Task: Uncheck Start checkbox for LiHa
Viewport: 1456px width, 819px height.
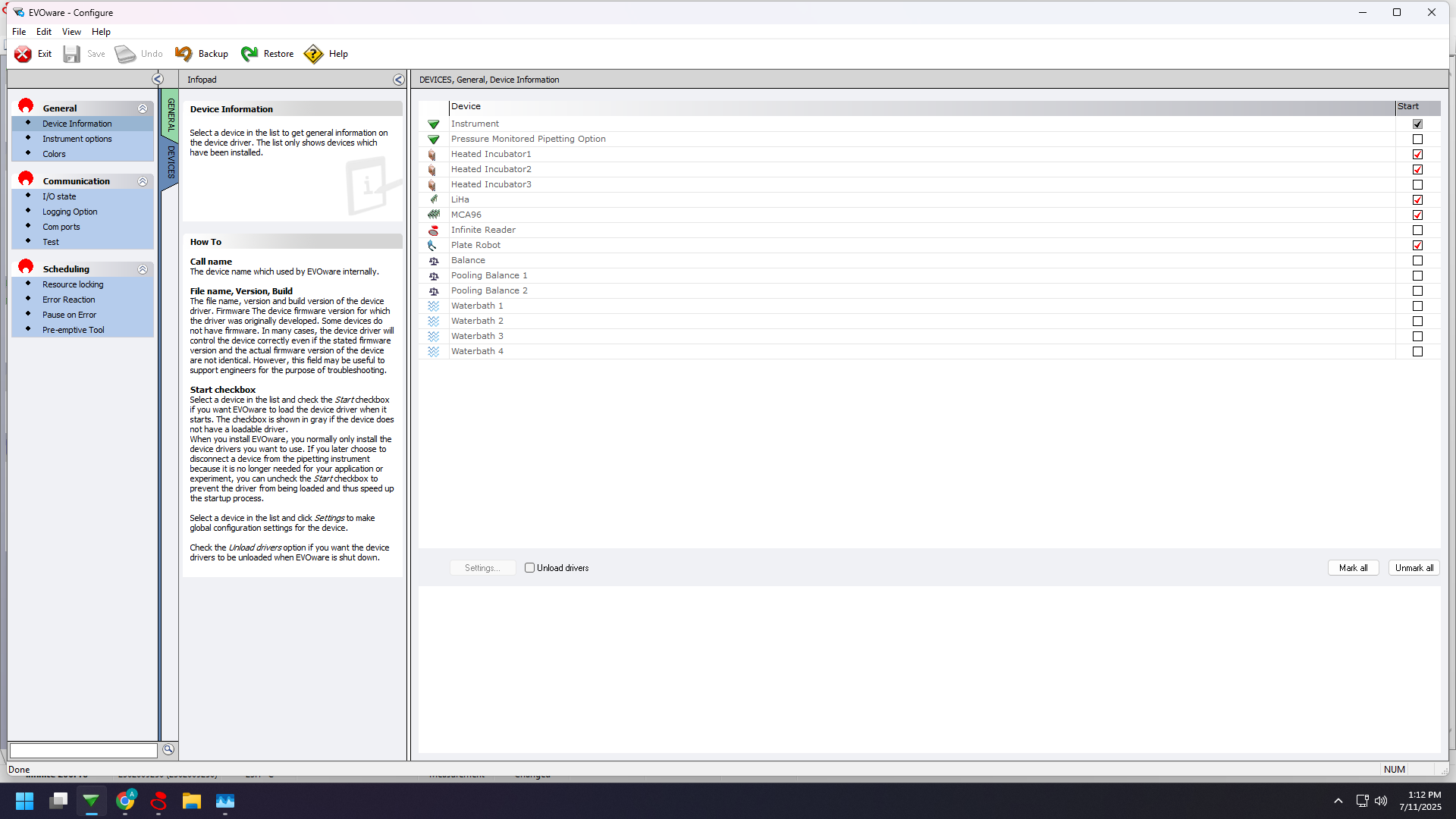Action: pos(1417,200)
